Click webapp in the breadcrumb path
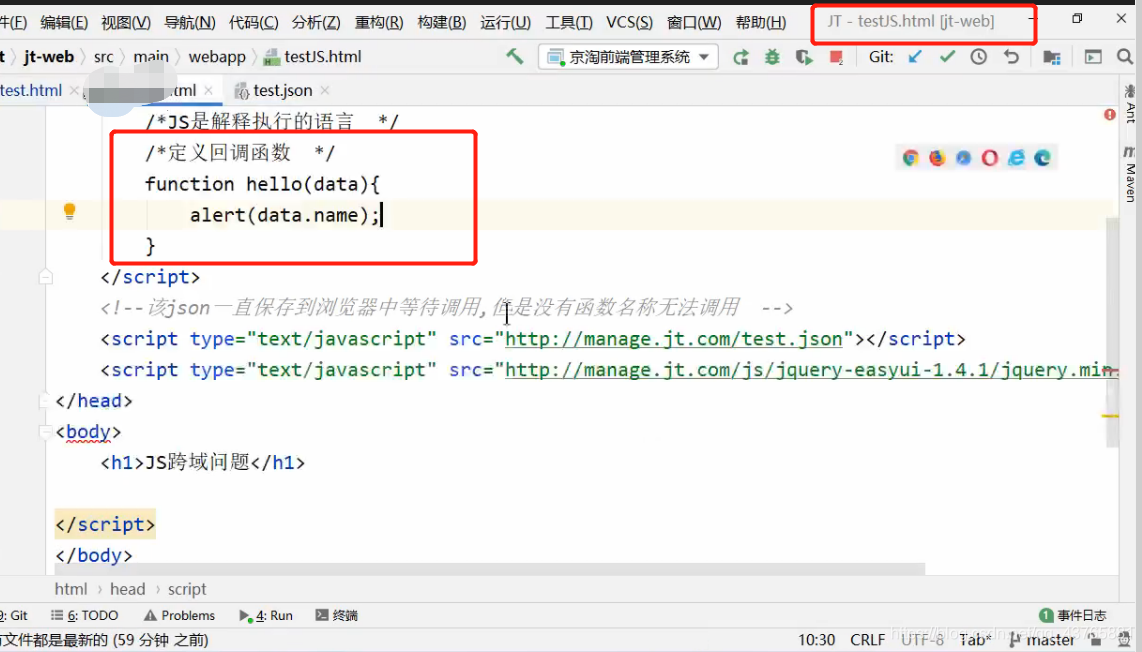 click(x=216, y=57)
